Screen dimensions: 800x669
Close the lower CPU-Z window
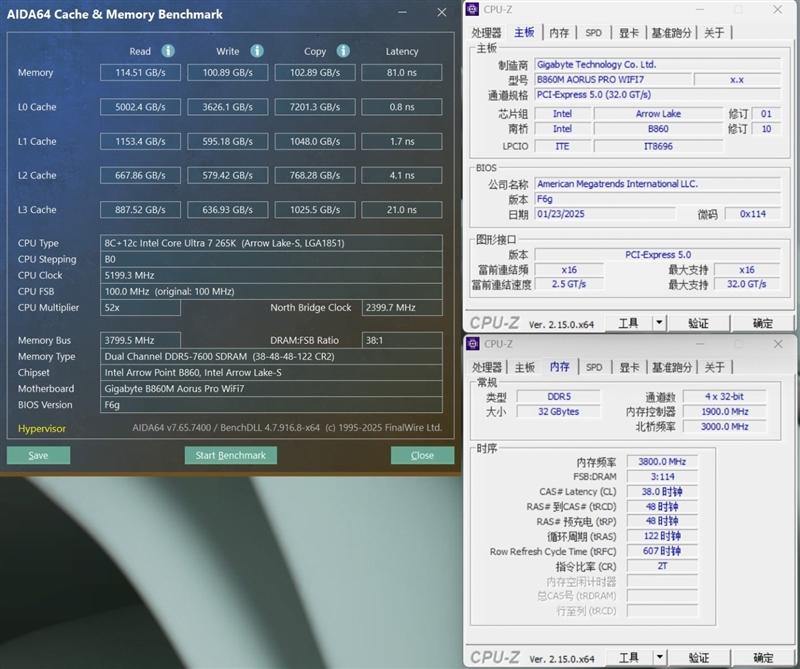click(x=778, y=344)
